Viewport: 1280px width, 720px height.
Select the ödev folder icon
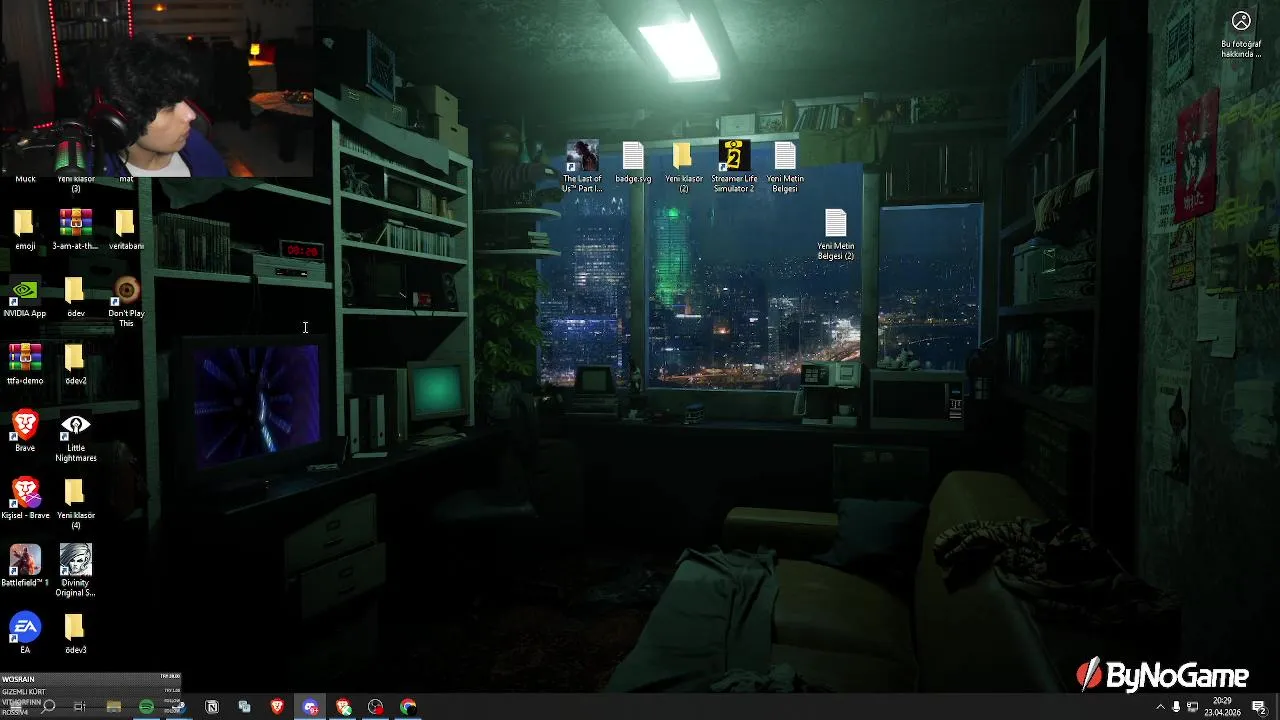(x=75, y=297)
